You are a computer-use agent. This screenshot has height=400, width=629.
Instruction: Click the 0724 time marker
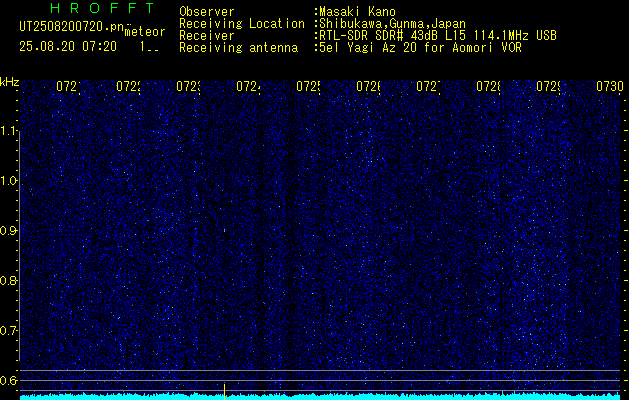point(248,87)
